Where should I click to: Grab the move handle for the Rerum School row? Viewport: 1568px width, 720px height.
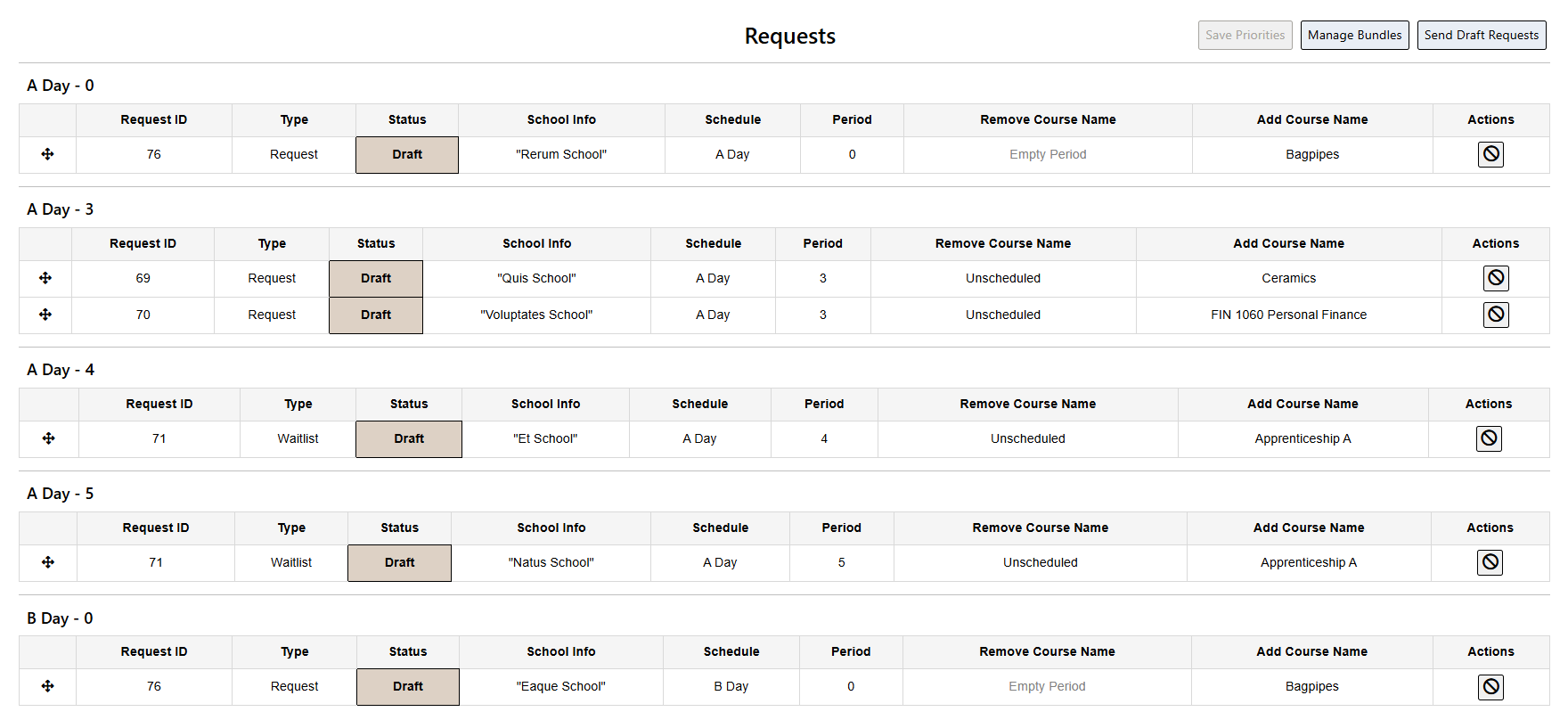pos(48,154)
